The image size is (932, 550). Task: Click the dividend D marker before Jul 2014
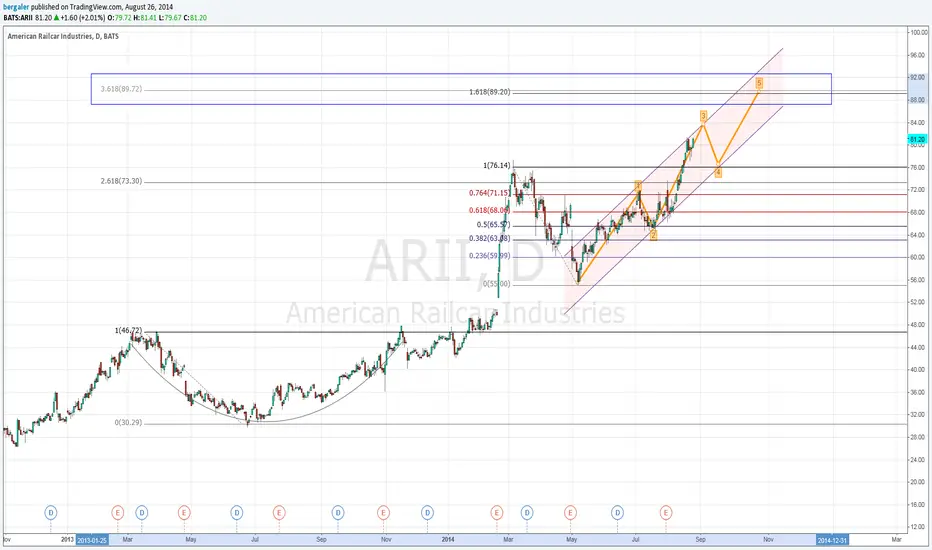pyautogui.click(x=617, y=512)
